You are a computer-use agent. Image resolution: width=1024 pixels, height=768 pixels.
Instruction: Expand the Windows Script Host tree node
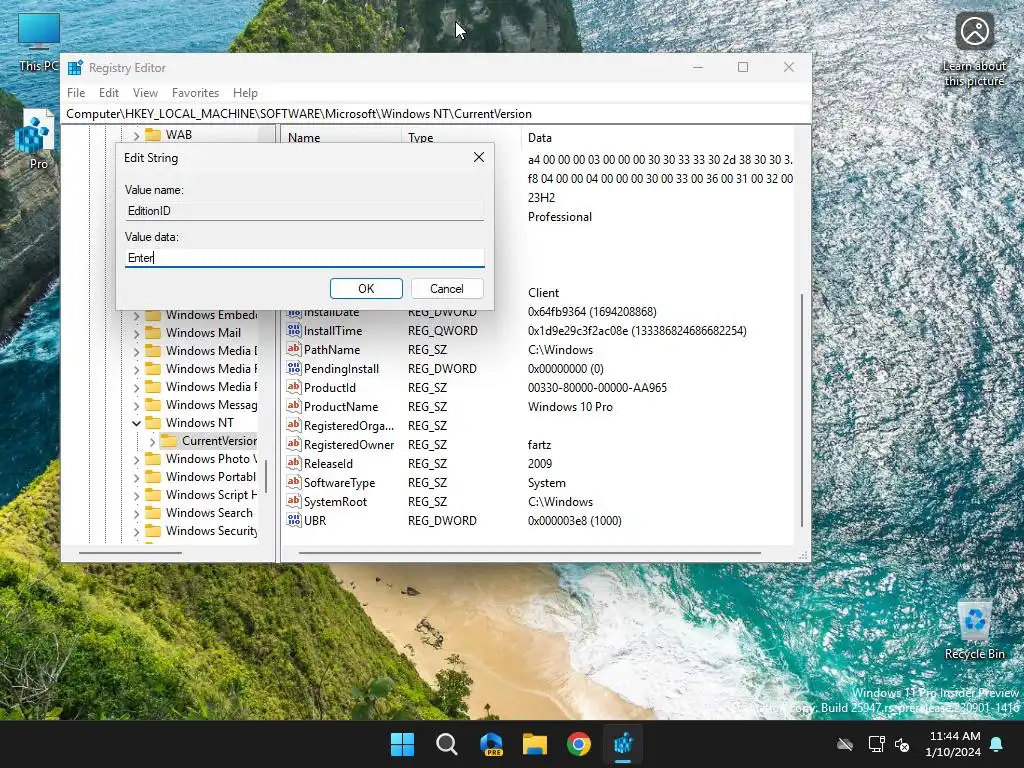(x=136, y=496)
